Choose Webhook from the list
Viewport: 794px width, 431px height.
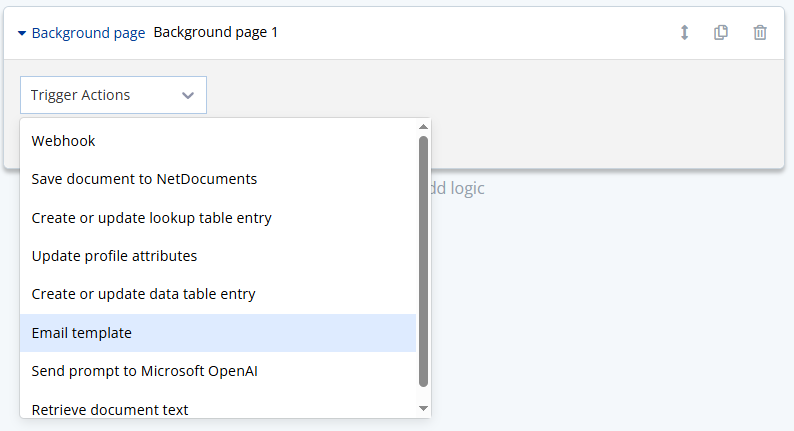coord(218,141)
